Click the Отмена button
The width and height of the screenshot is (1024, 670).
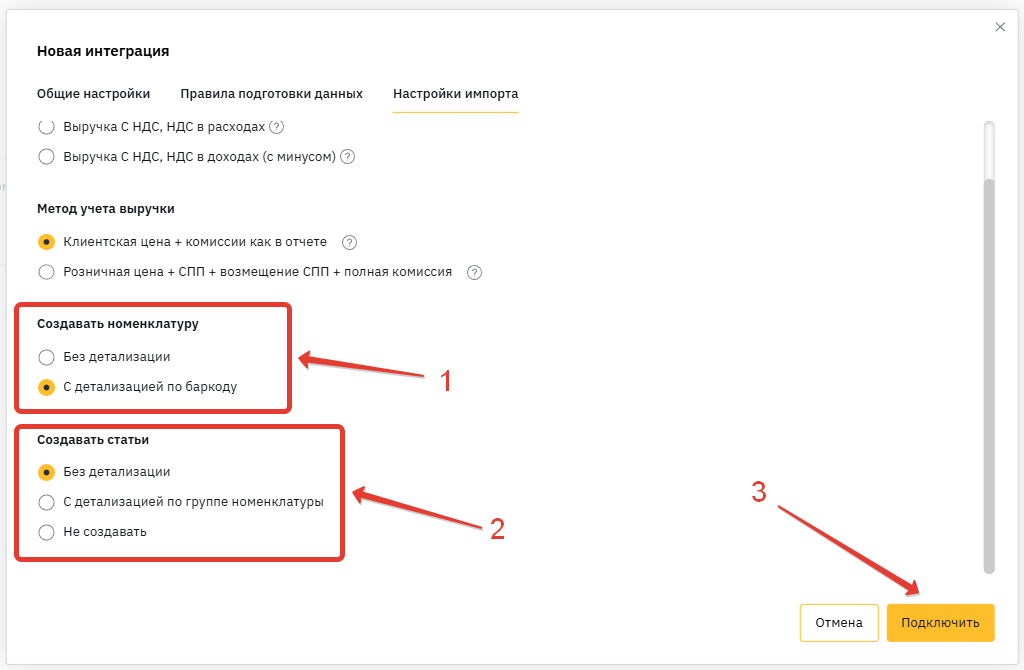[839, 623]
